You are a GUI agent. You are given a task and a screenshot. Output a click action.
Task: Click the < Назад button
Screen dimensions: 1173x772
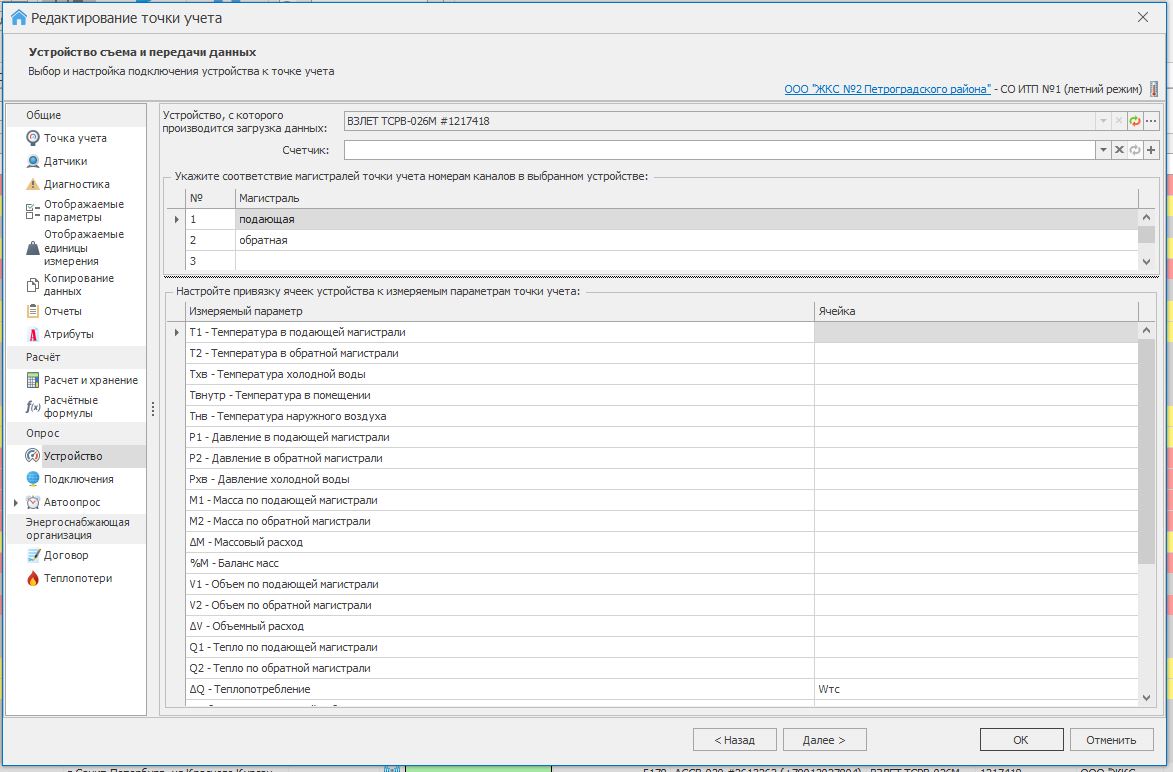[735, 740]
